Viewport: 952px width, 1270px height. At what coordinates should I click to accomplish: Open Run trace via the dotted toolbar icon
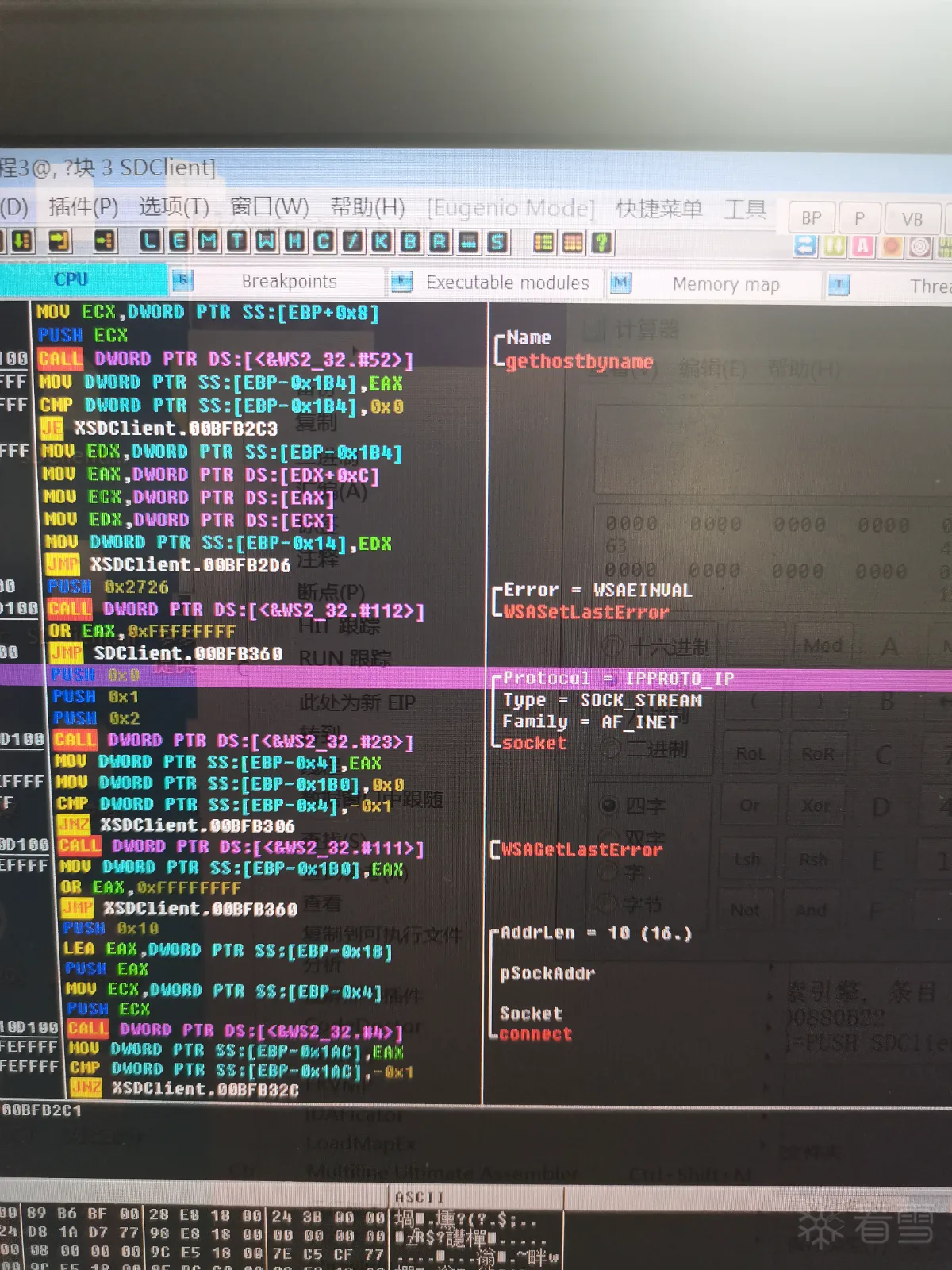click(468, 241)
